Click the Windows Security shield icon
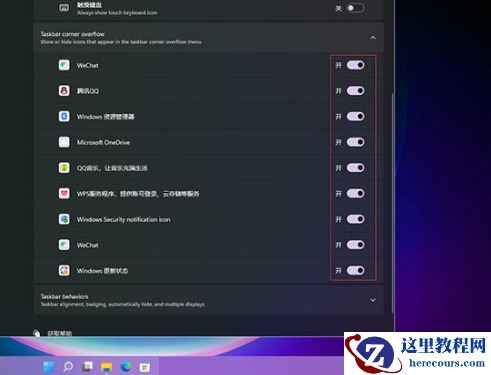The height and width of the screenshot is (375, 491). [64, 219]
